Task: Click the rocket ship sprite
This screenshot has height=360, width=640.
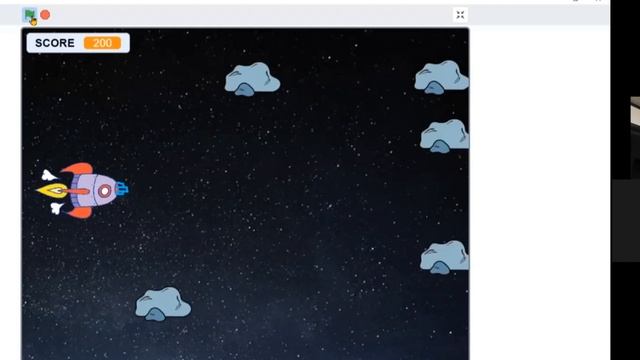Action: (x=82, y=190)
